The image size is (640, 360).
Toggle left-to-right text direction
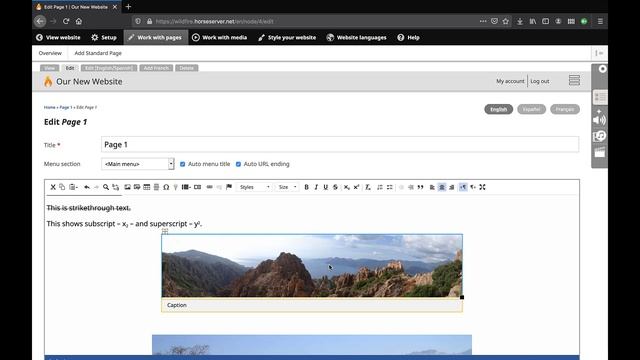[x=463, y=187]
